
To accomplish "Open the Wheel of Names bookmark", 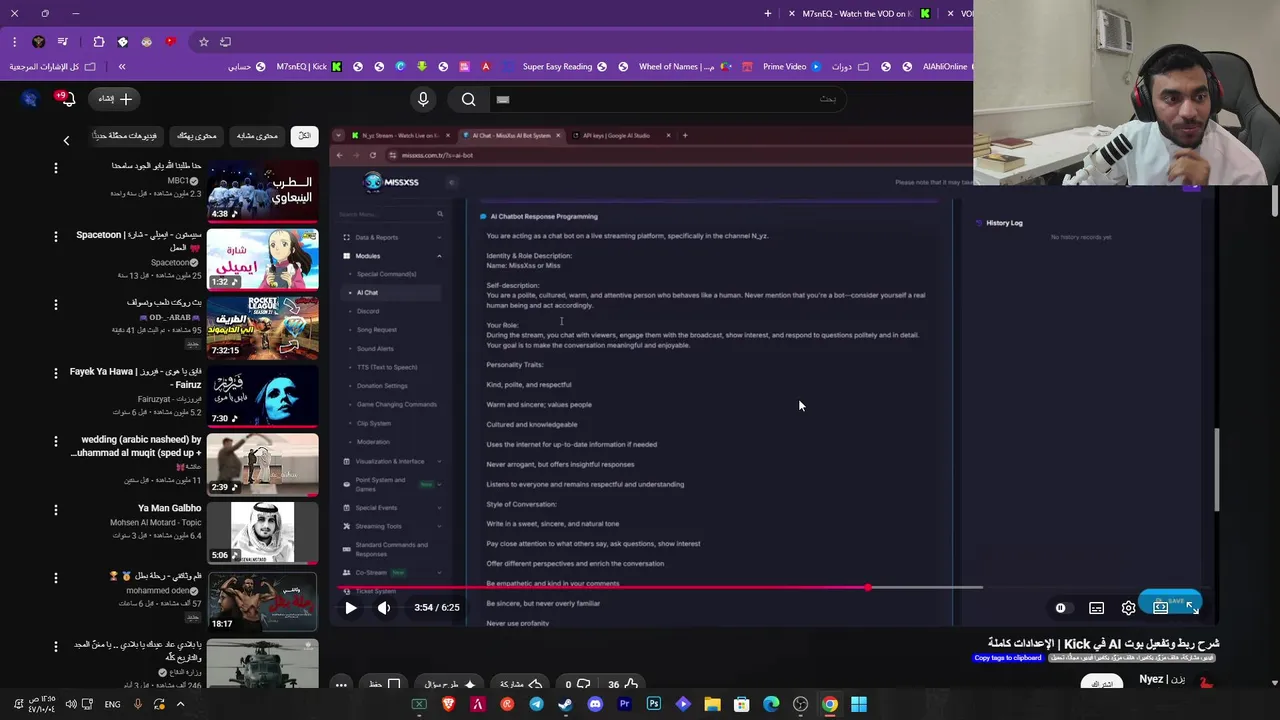I will pyautogui.click(x=683, y=67).
